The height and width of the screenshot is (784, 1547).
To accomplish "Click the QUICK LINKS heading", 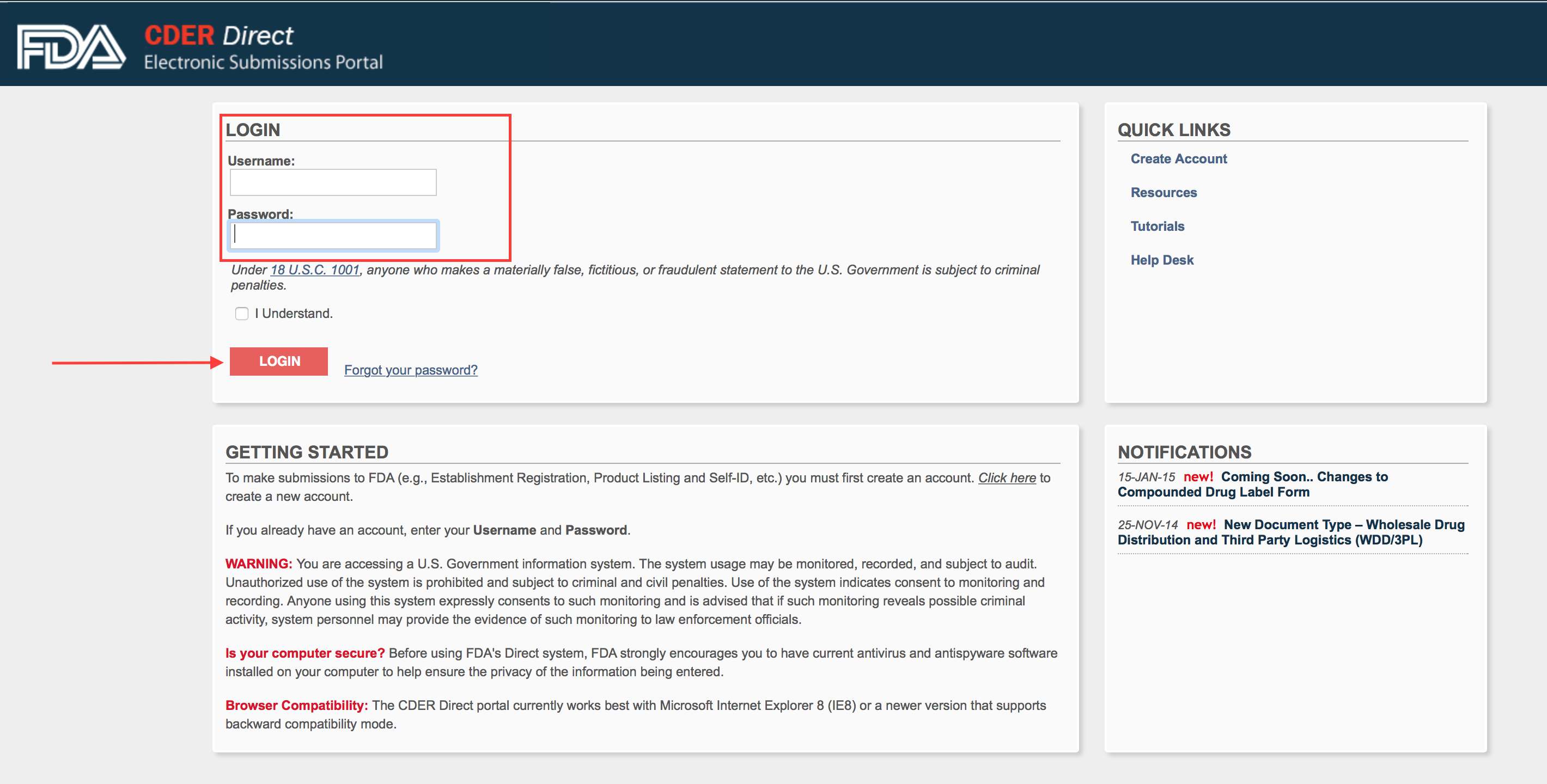I will tap(1173, 130).
